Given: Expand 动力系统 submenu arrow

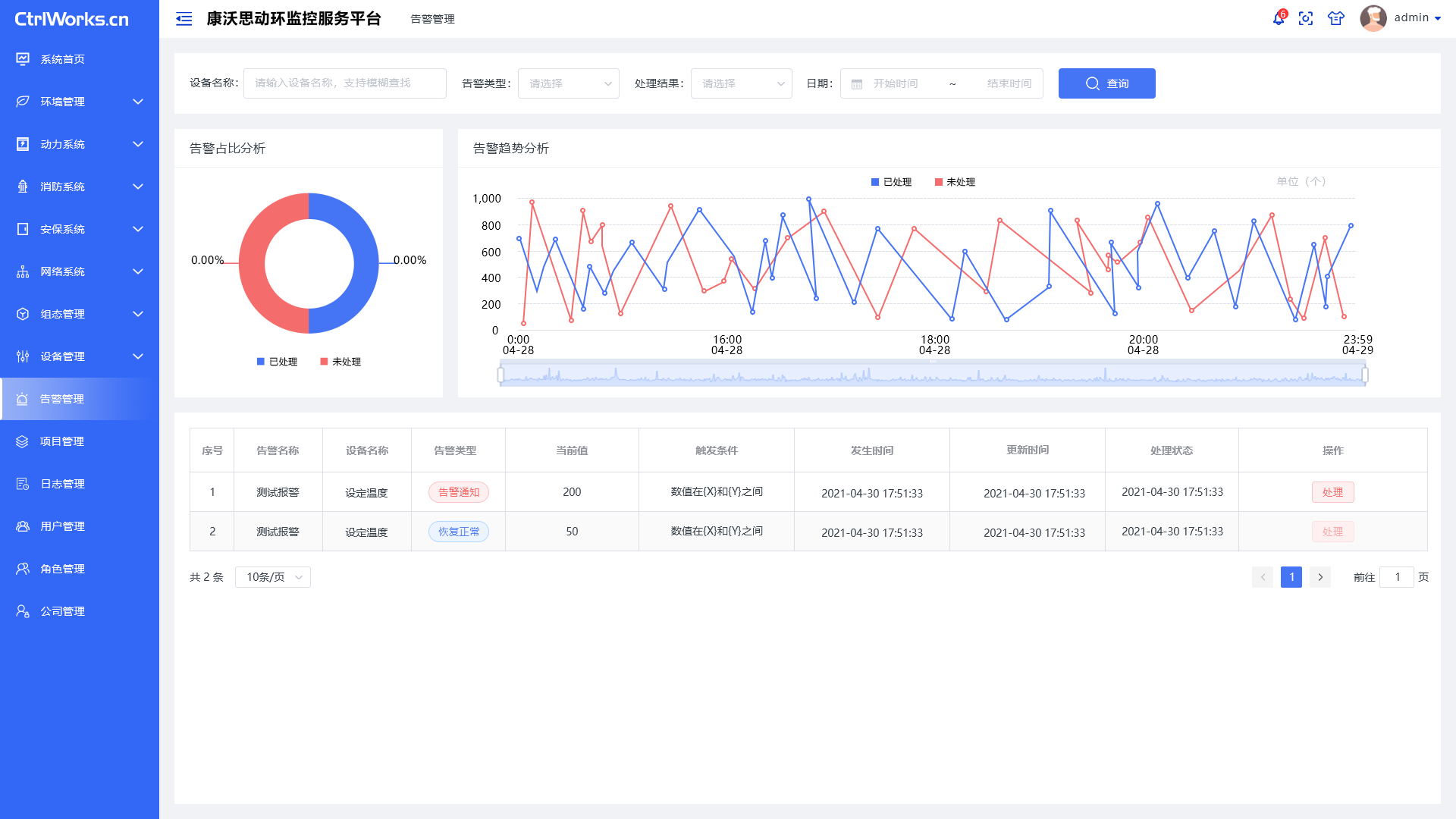Looking at the screenshot, I should tap(138, 144).
